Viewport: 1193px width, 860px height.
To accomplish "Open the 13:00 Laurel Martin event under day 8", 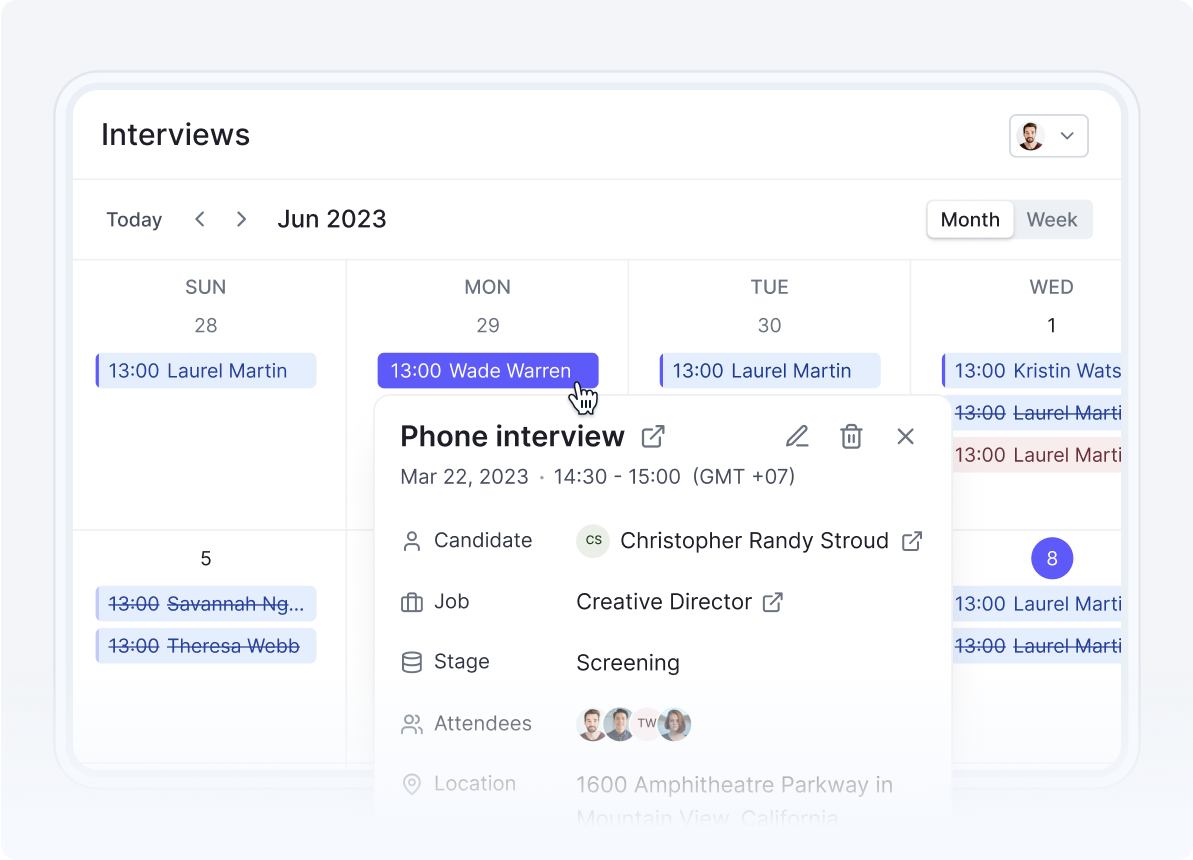I will coord(1036,604).
